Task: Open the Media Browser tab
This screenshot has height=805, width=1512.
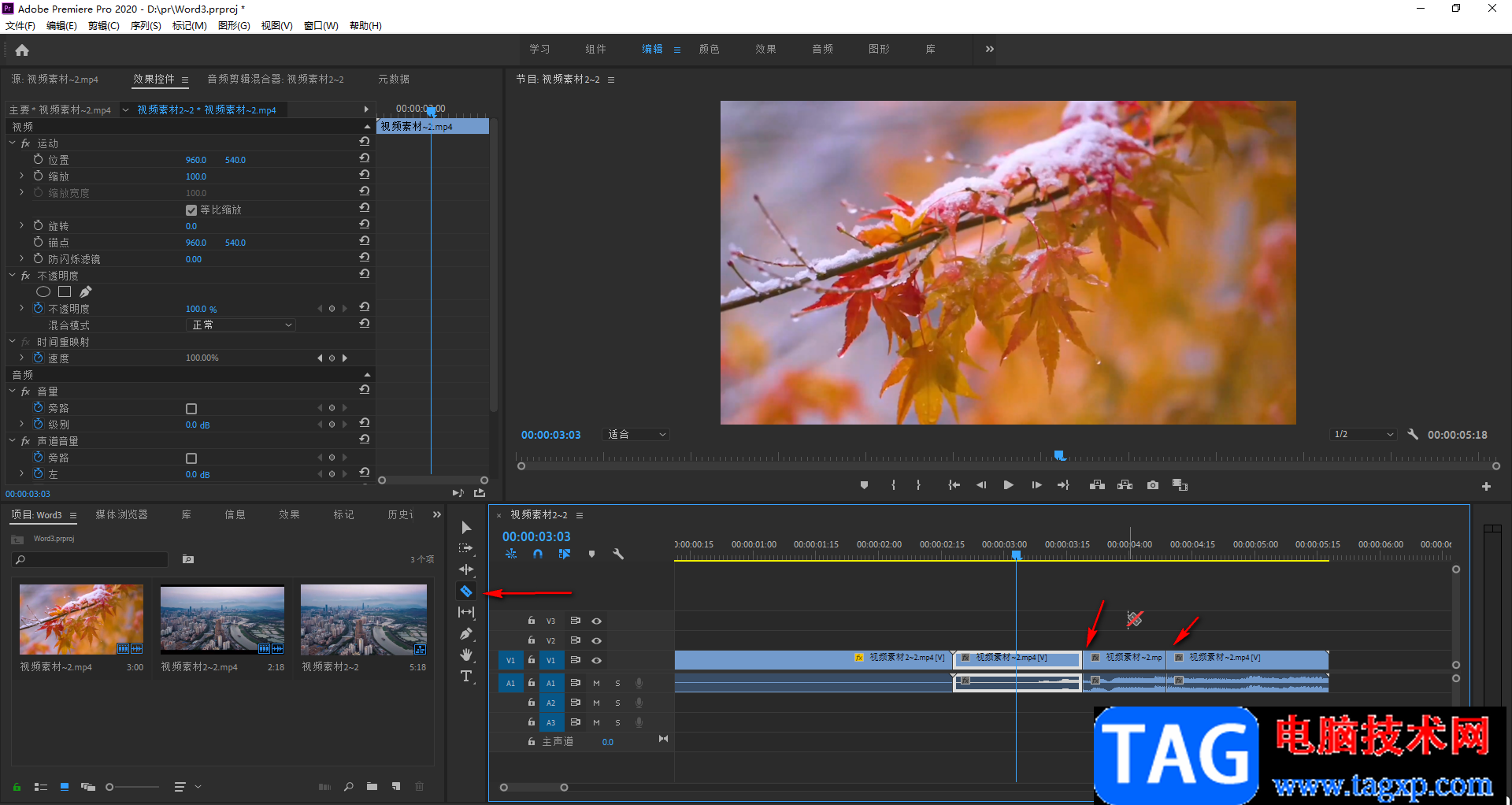Action: coord(121,514)
